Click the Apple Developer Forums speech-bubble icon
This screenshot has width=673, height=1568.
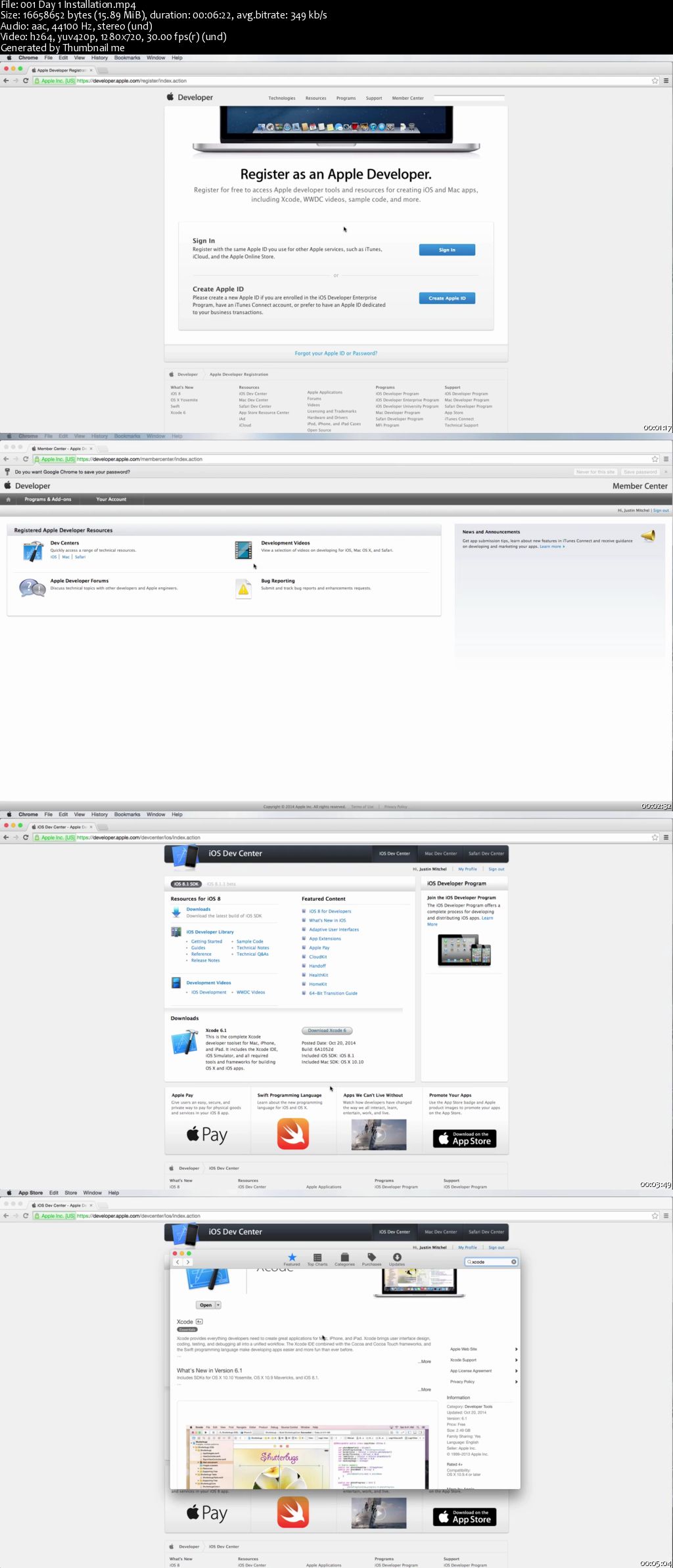click(x=32, y=588)
